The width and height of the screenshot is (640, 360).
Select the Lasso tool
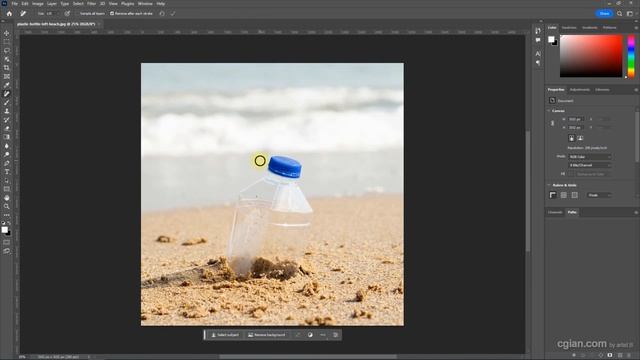tap(7, 51)
